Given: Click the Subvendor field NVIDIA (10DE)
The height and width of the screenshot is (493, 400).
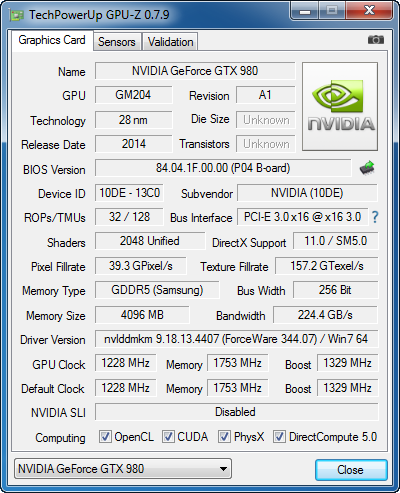Looking at the screenshot, I should [x=307, y=193].
